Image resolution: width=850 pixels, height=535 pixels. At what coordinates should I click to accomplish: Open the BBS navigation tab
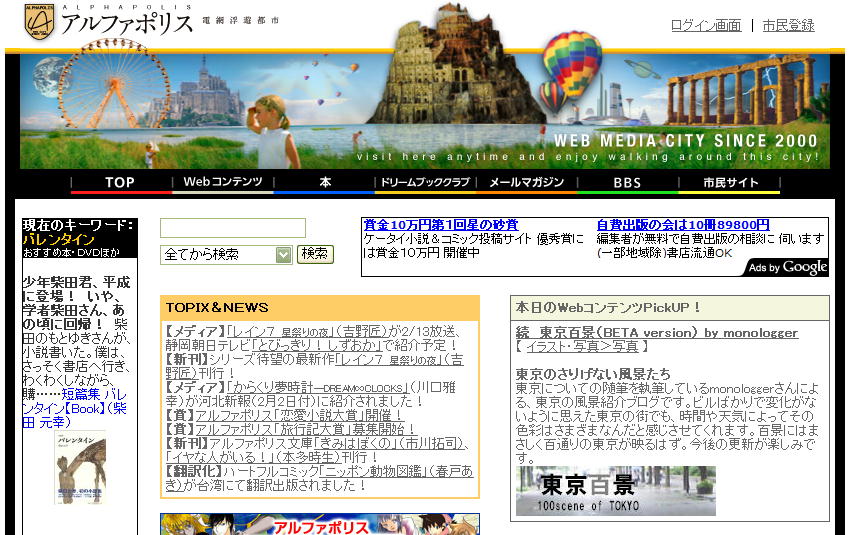(x=627, y=183)
